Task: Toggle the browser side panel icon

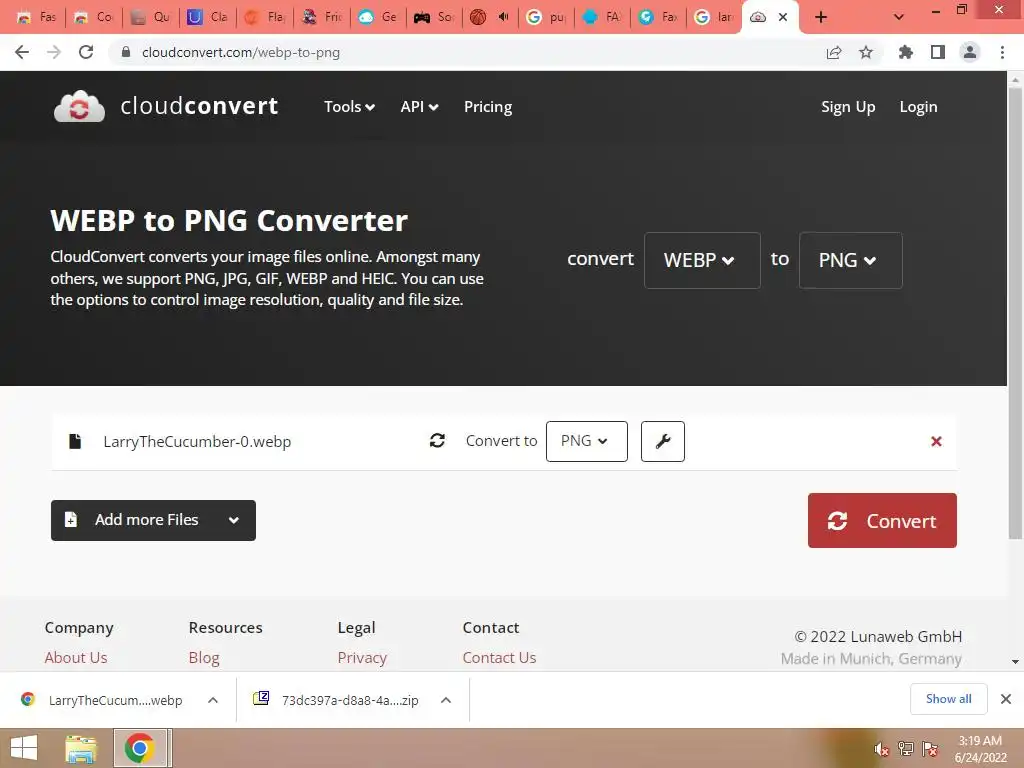Action: [938, 52]
